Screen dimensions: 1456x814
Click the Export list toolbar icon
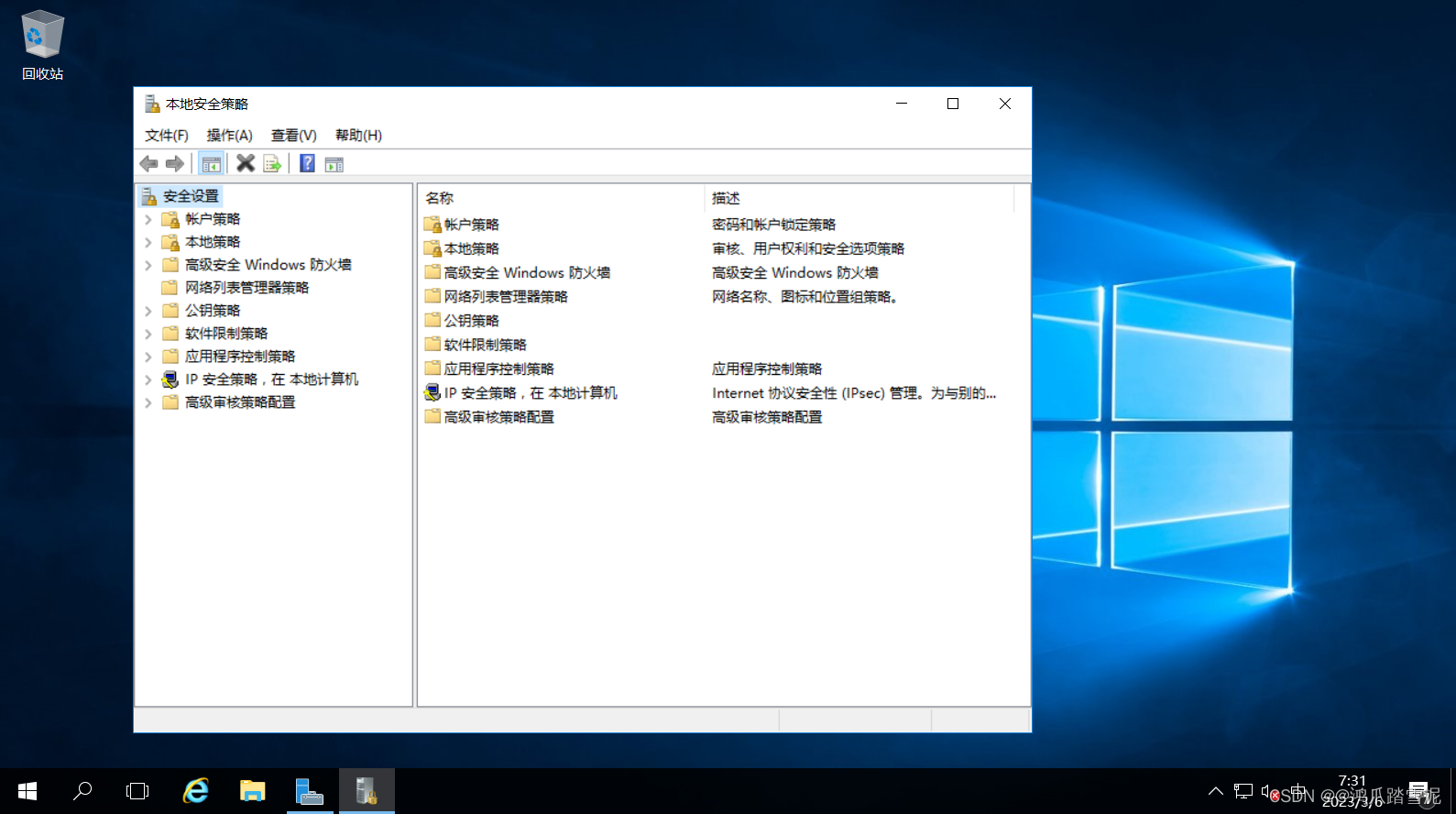pyautogui.click(x=272, y=164)
